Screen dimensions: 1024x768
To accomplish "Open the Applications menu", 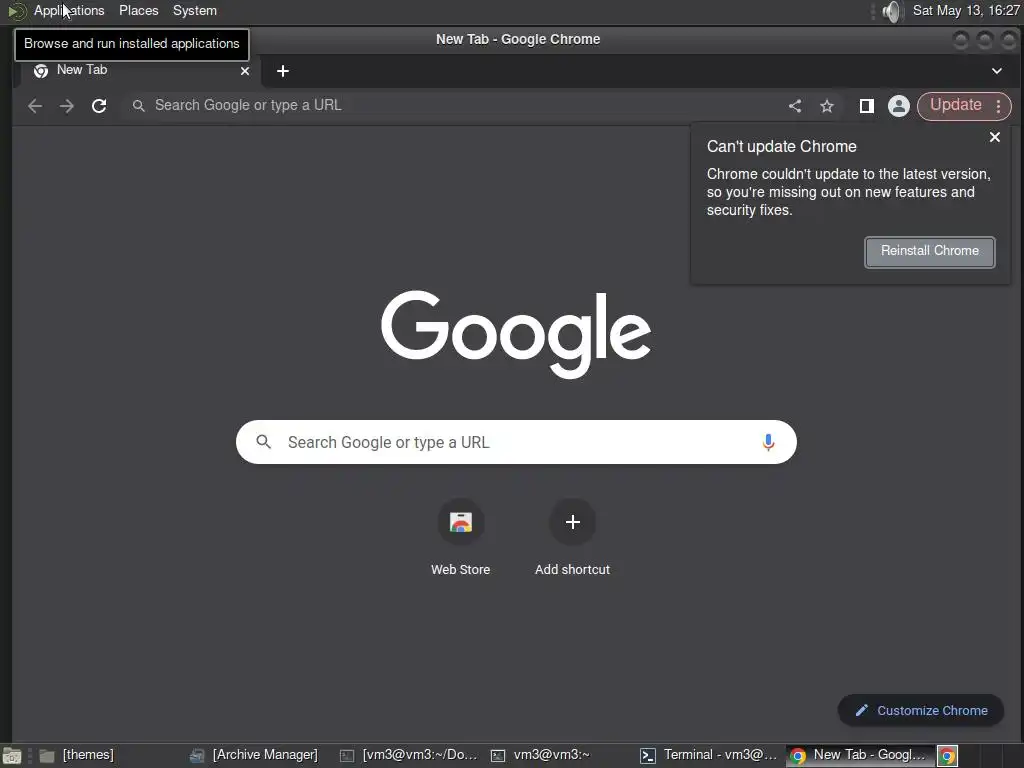I will (69, 10).
